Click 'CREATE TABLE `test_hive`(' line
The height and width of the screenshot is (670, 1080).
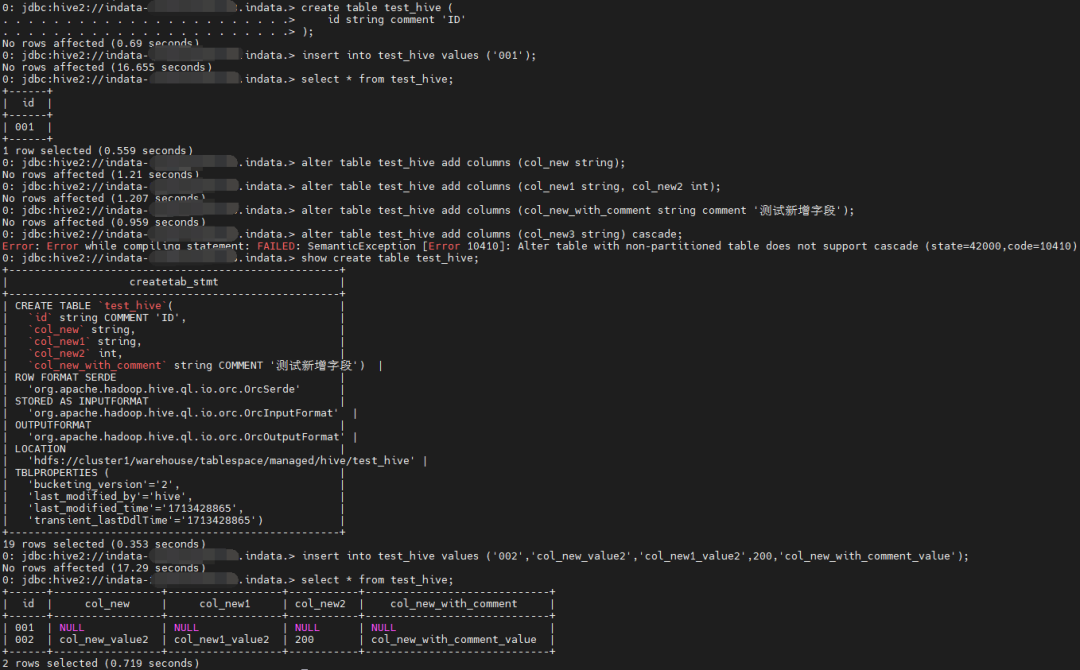pos(94,306)
